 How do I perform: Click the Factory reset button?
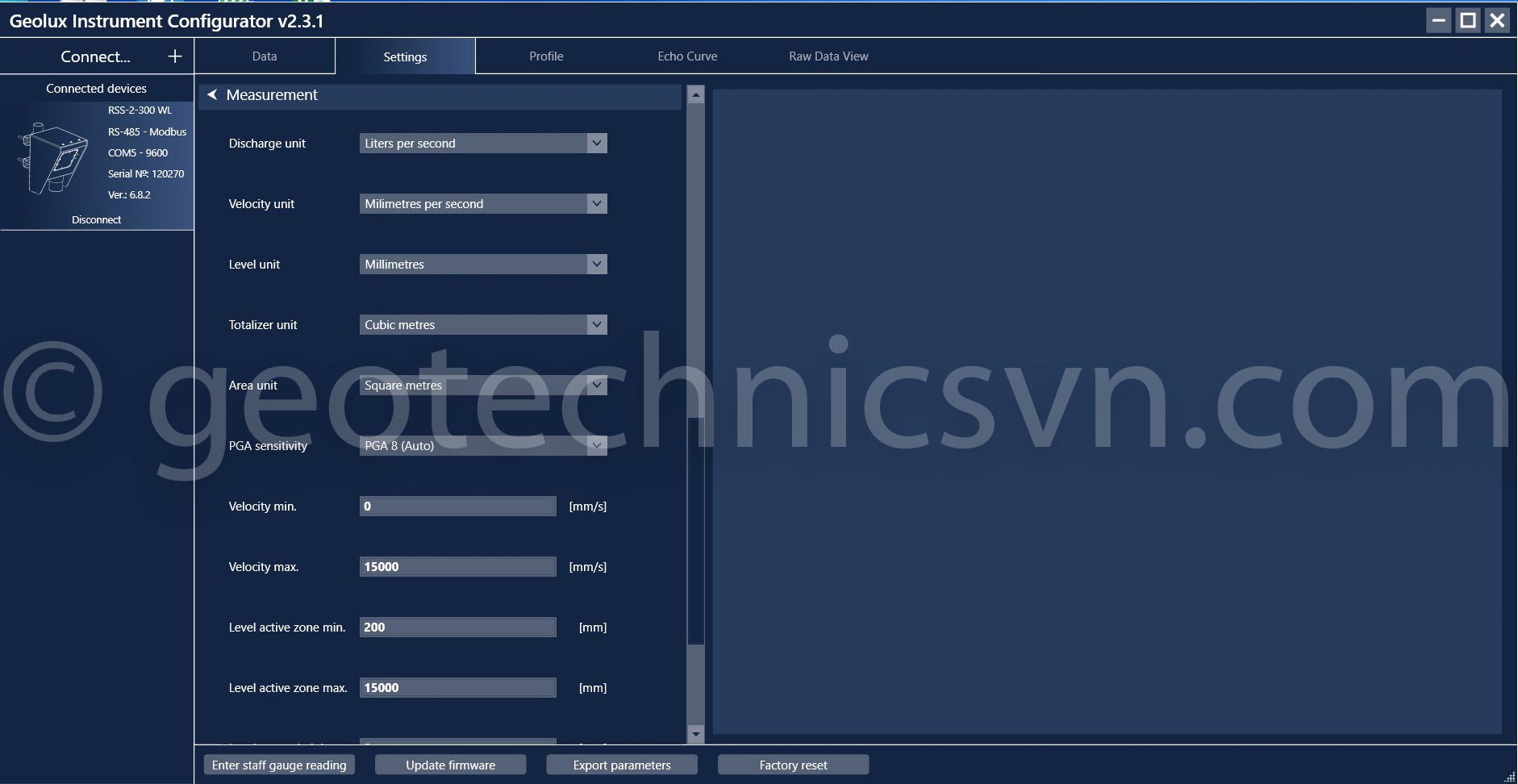793,765
